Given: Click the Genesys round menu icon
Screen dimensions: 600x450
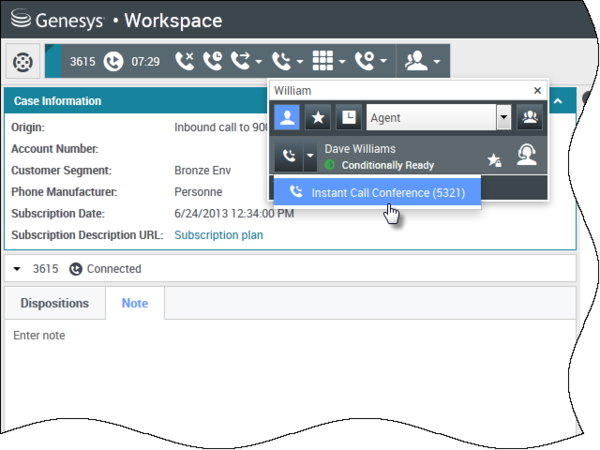Looking at the screenshot, I should click(22, 62).
